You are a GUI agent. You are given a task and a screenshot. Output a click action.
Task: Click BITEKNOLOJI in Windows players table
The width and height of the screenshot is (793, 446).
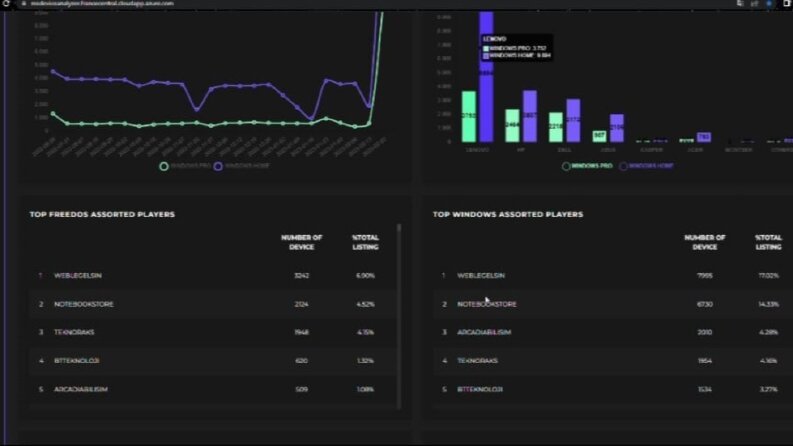[480, 389]
